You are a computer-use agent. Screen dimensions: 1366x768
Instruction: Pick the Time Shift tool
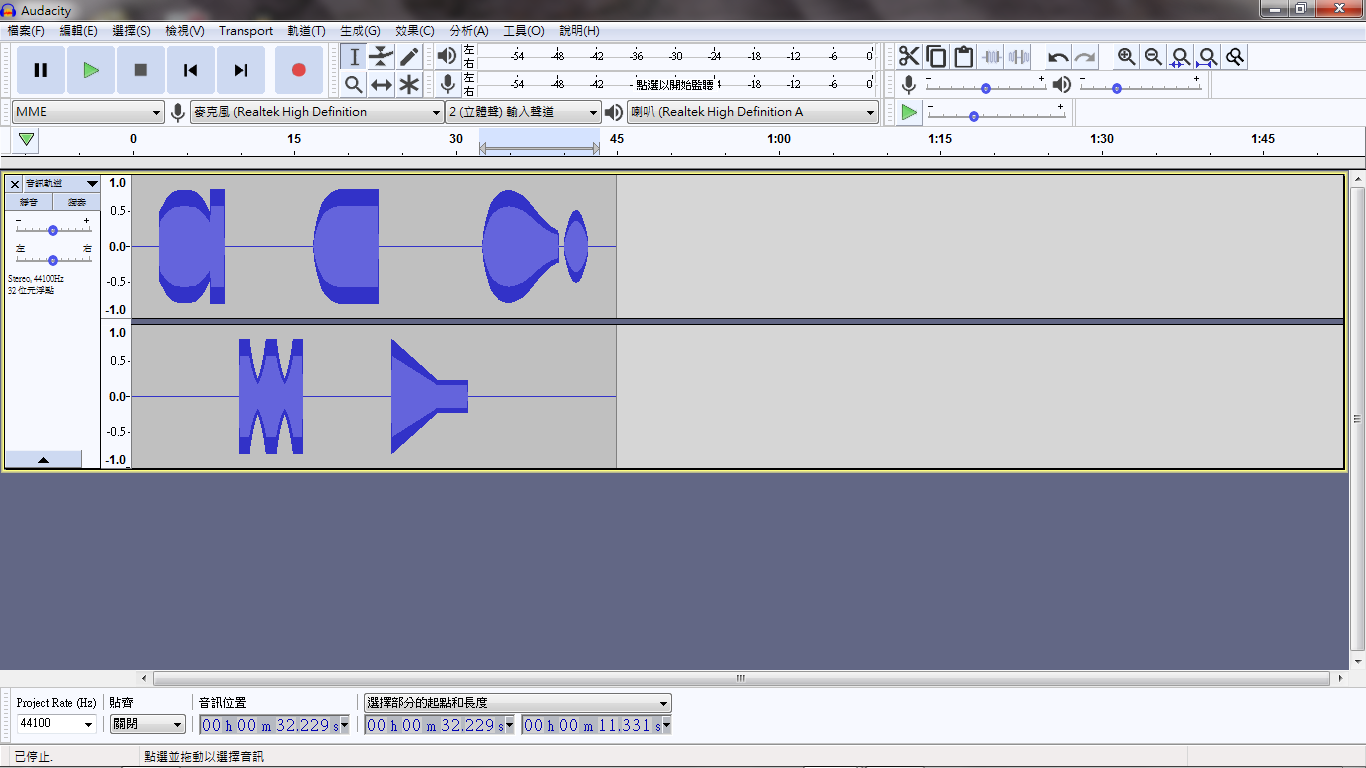[x=381, y=85]
